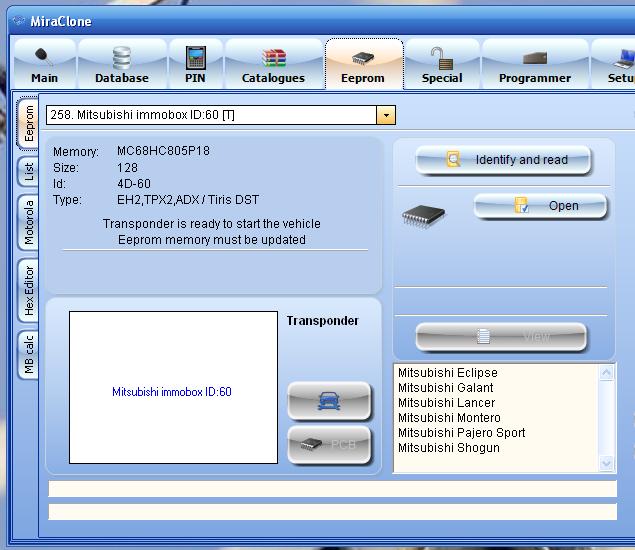Click the memory value MC68HC805P18
Viewport: 635px width, 550px height.
163,151
